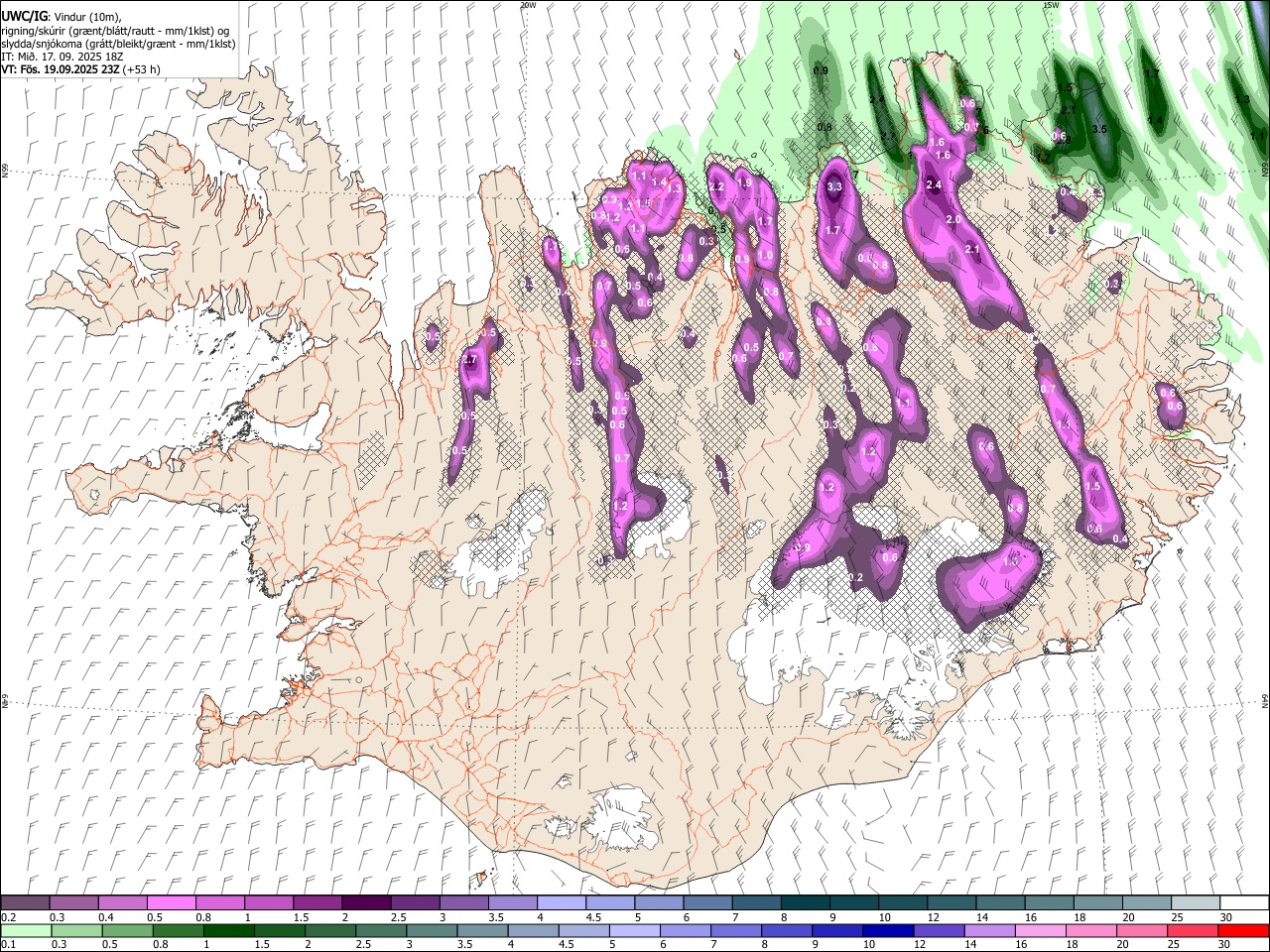
Task: Click the '4.4' precipitation value on the map
Action: click(x=1155, y=120)
